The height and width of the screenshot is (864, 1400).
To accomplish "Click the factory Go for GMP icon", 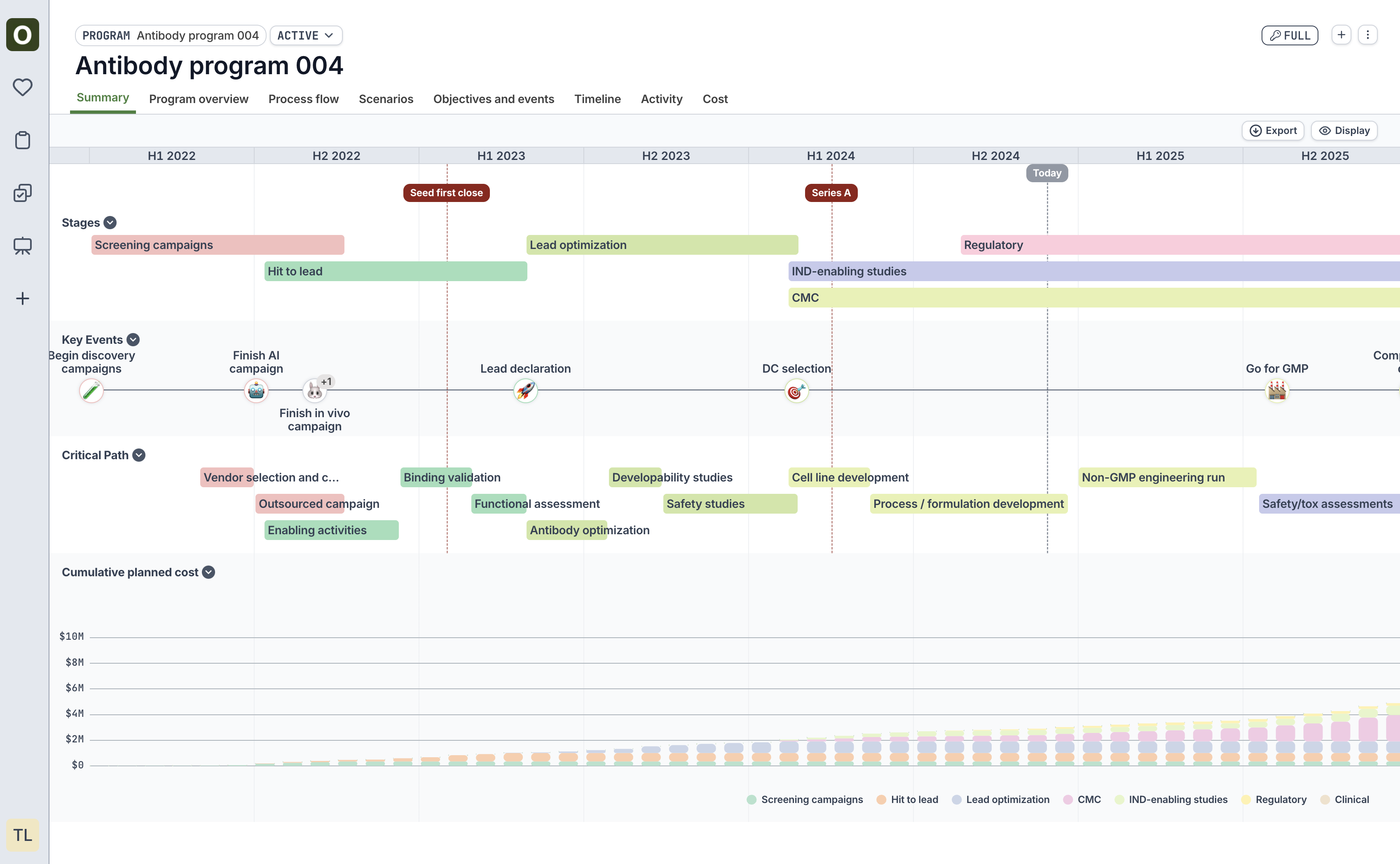I will tap(1277, 391).
